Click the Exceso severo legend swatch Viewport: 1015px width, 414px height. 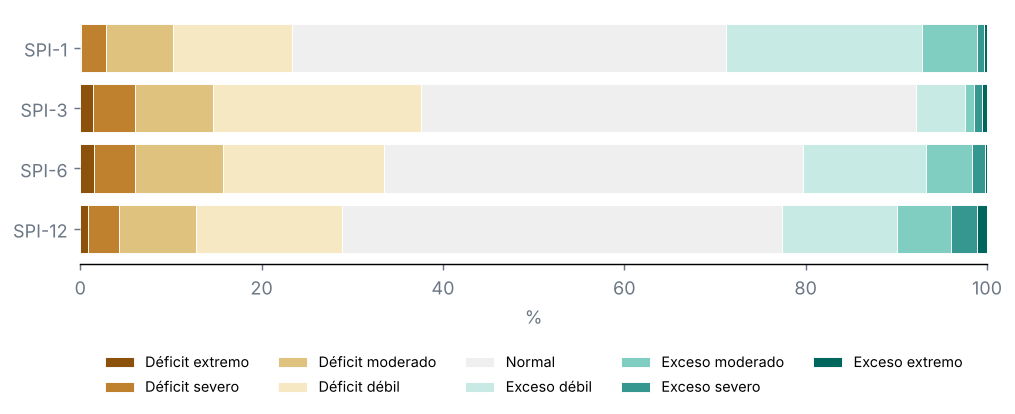[635, 387]
